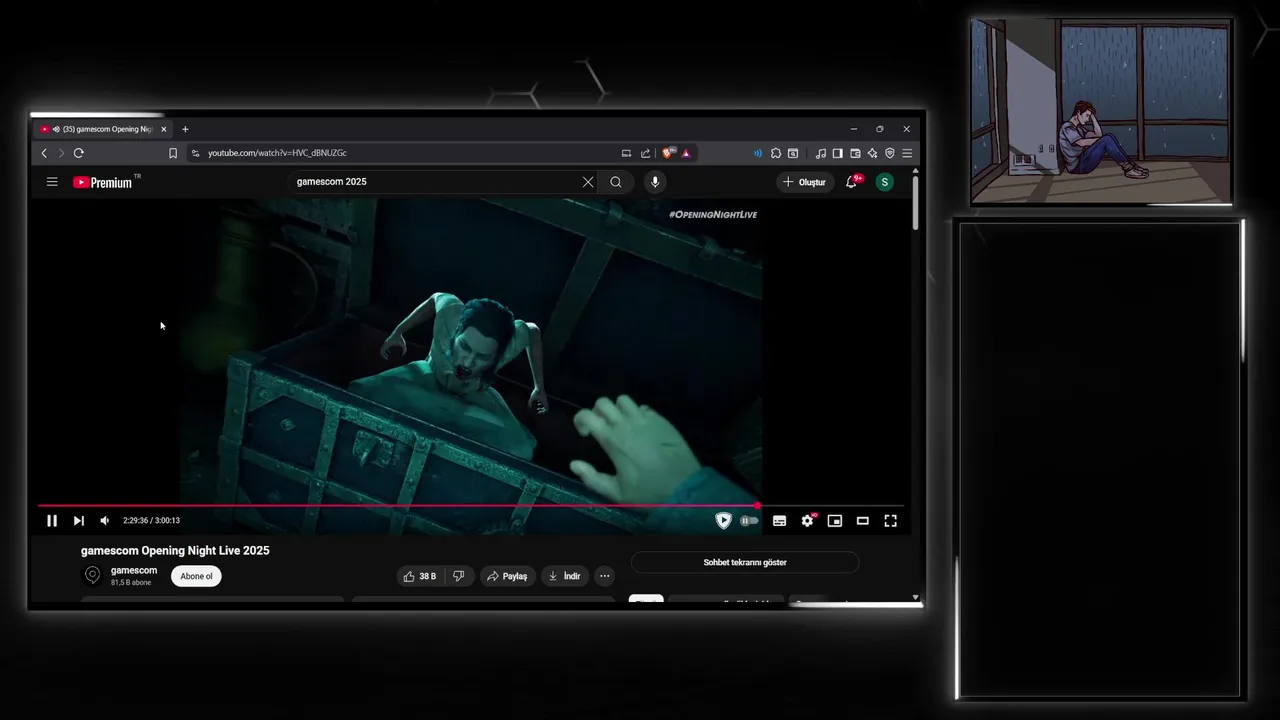Open the Brave Rewards triangle icon
Image resolution: width=1280 pixels, height=720 pixels.
(x=686, y=153)
